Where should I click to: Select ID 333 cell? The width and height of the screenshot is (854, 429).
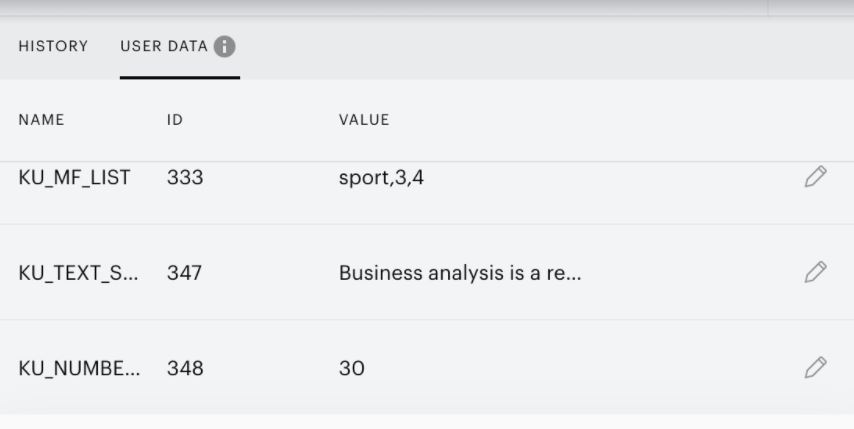(185, 177)
